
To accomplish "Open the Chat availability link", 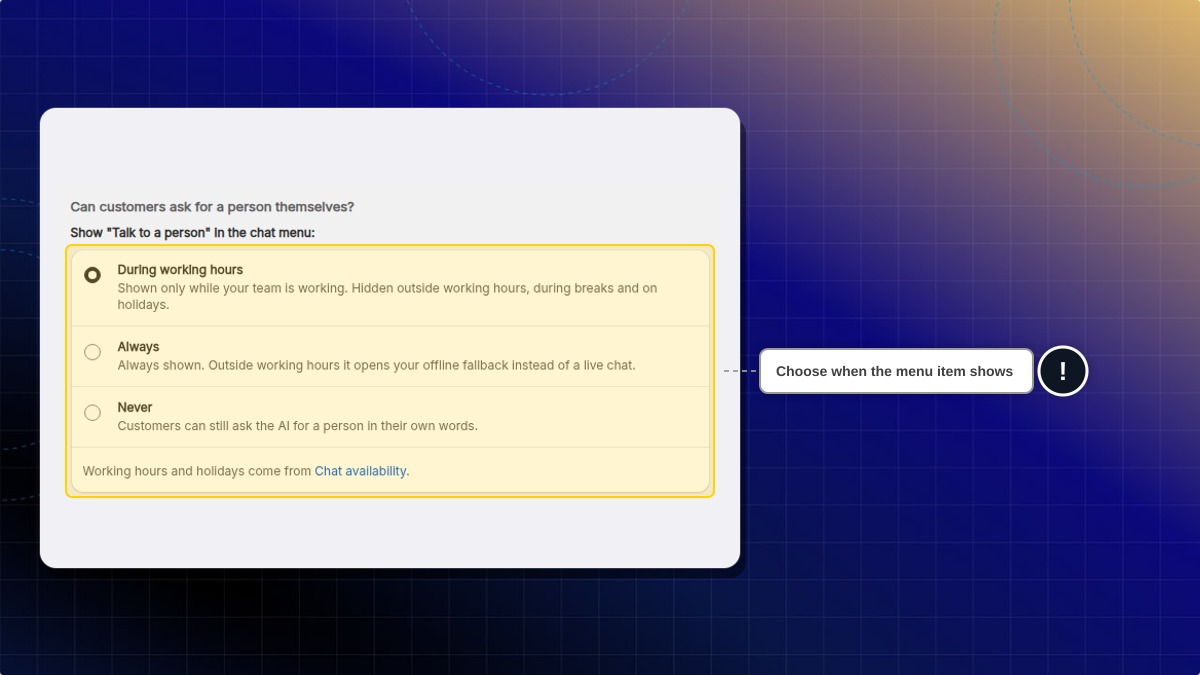I will 361,471.
